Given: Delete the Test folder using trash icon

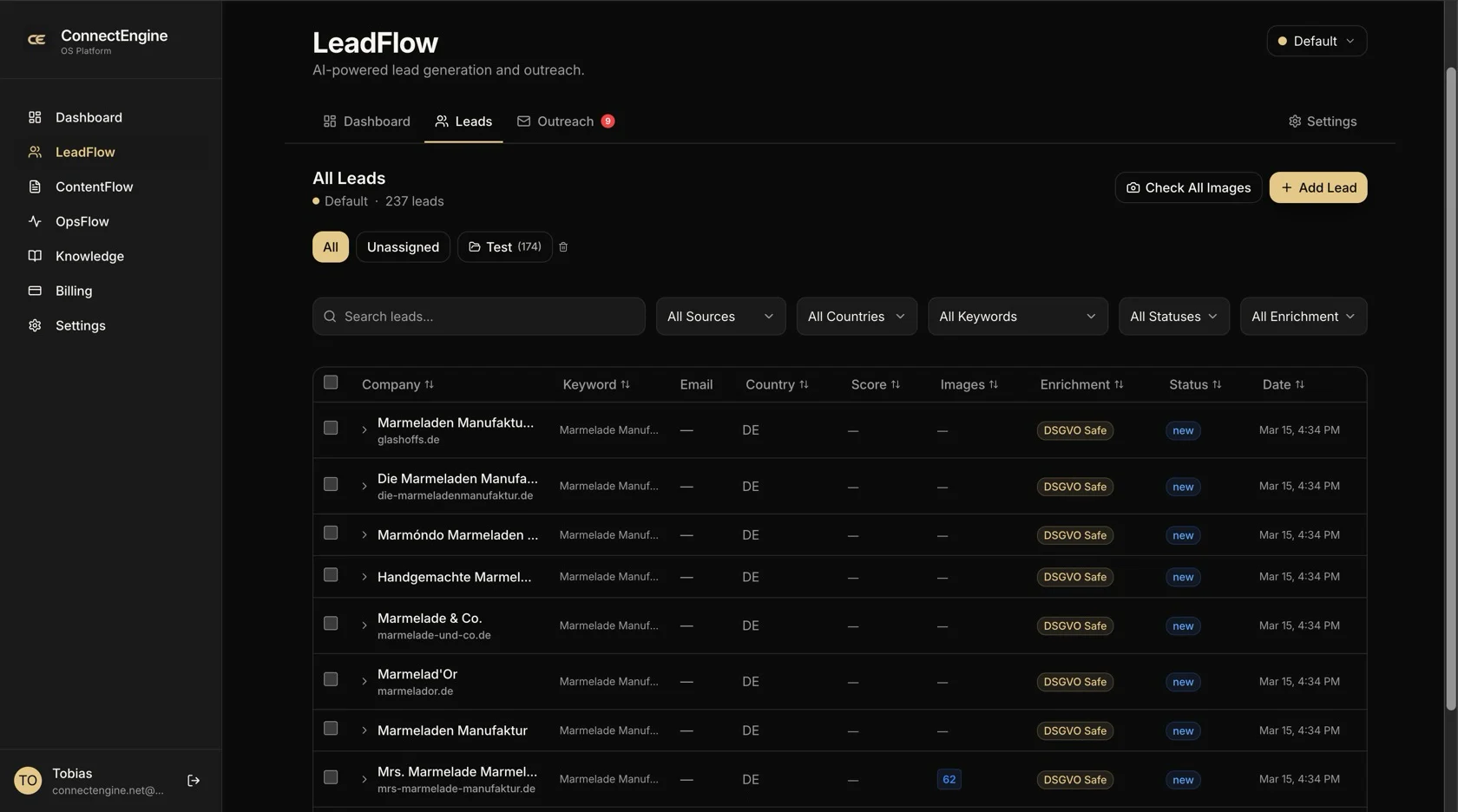Looking at the screenshot, I should point(563,247).
